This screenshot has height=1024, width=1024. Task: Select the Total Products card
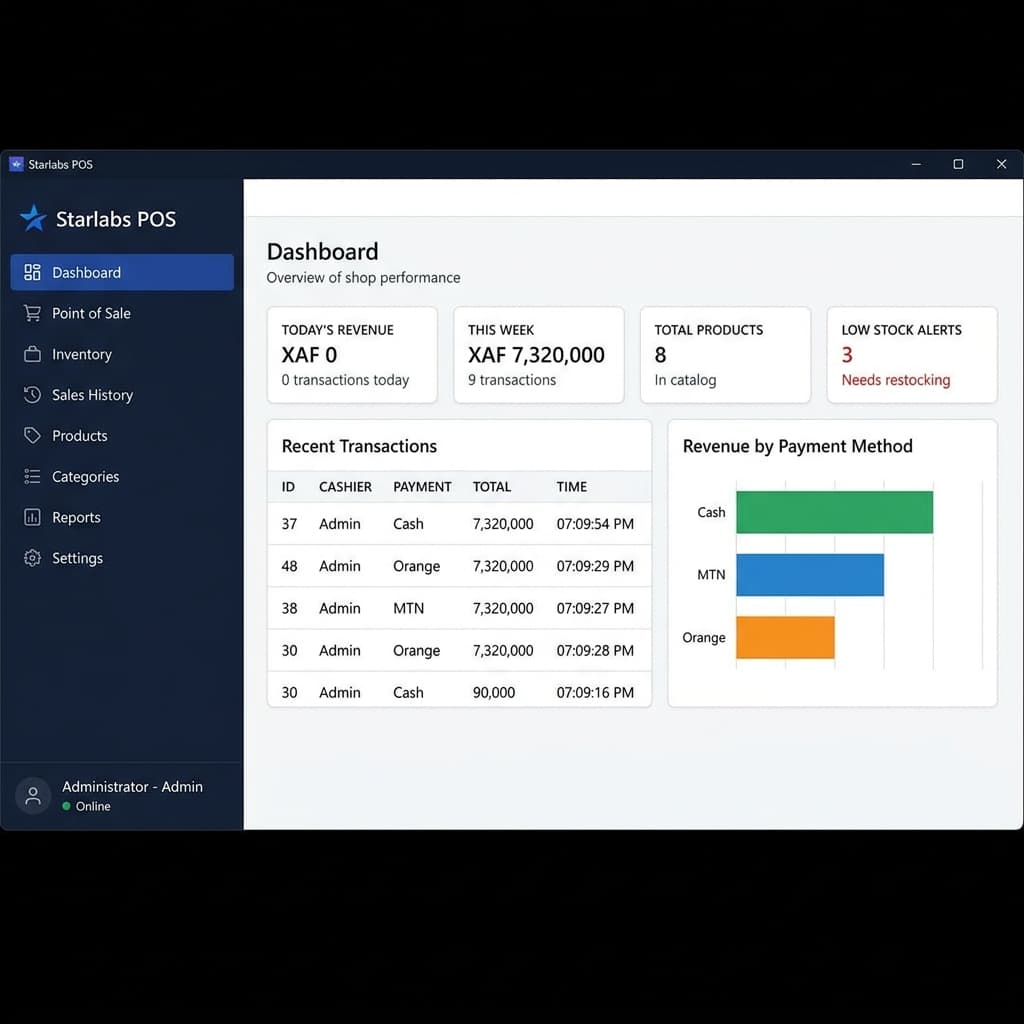pyautogui.click(x=726, y=355)
